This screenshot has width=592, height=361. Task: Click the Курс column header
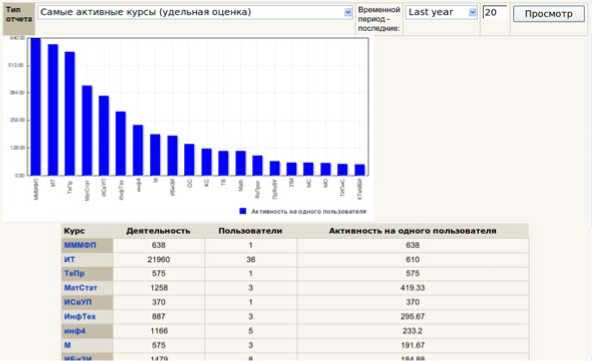tap(74, 231)
